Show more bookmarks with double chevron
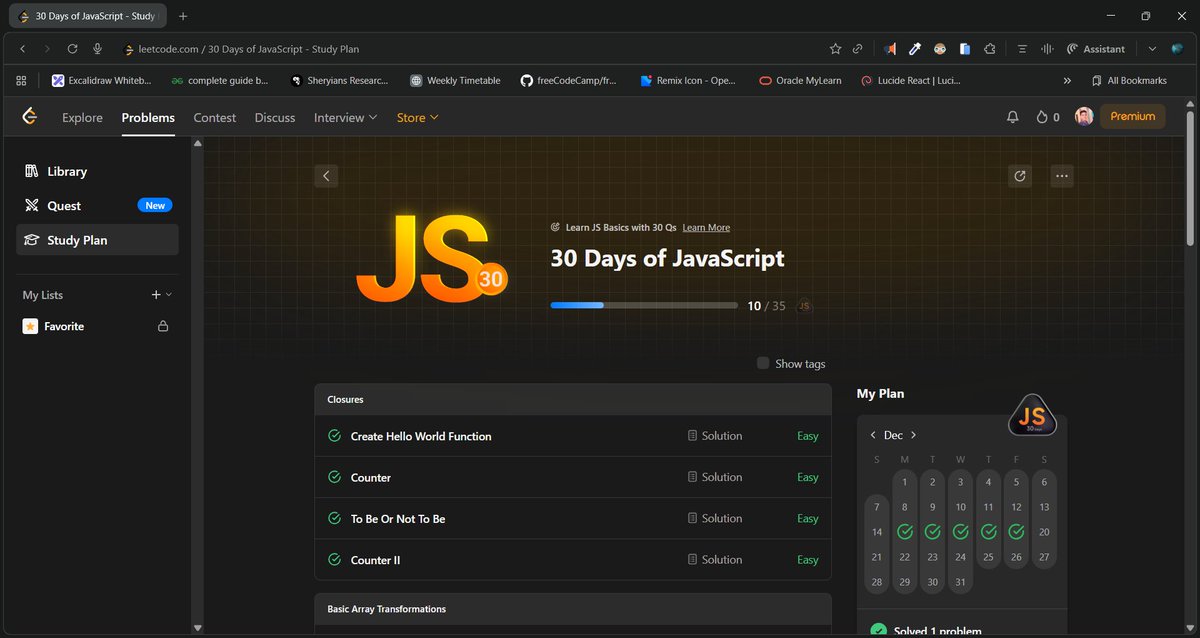This screenshot has height=638, width=1200. click(1068, 80)
